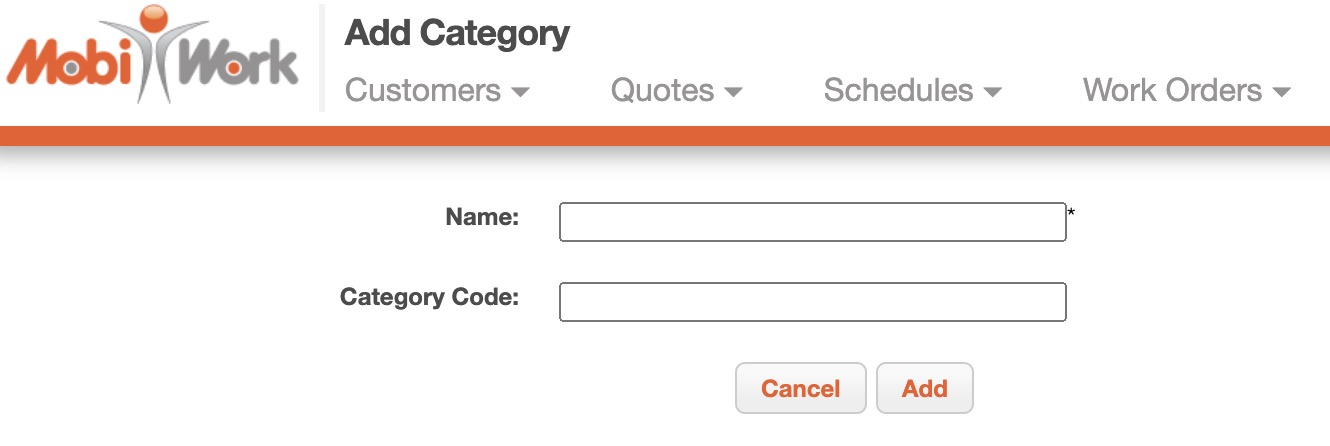Click the "Name:" field label

[482, 217]
